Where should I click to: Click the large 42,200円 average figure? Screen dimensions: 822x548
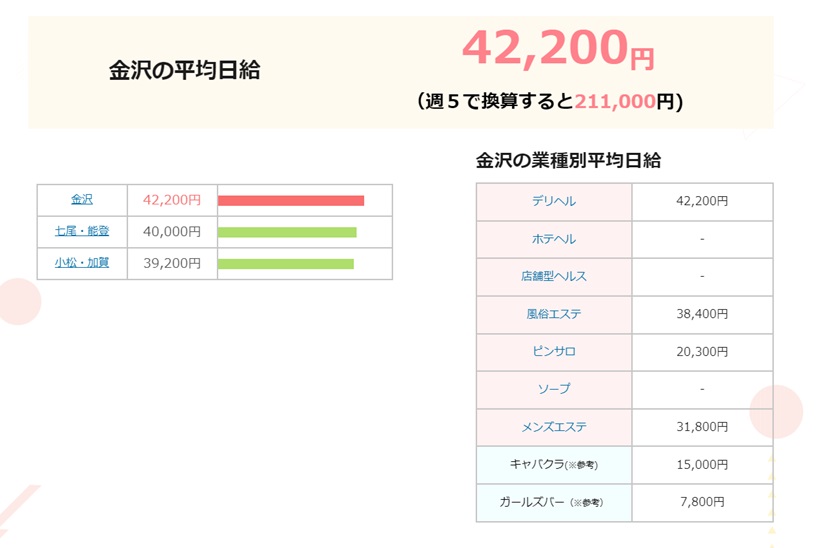(557, 48)
